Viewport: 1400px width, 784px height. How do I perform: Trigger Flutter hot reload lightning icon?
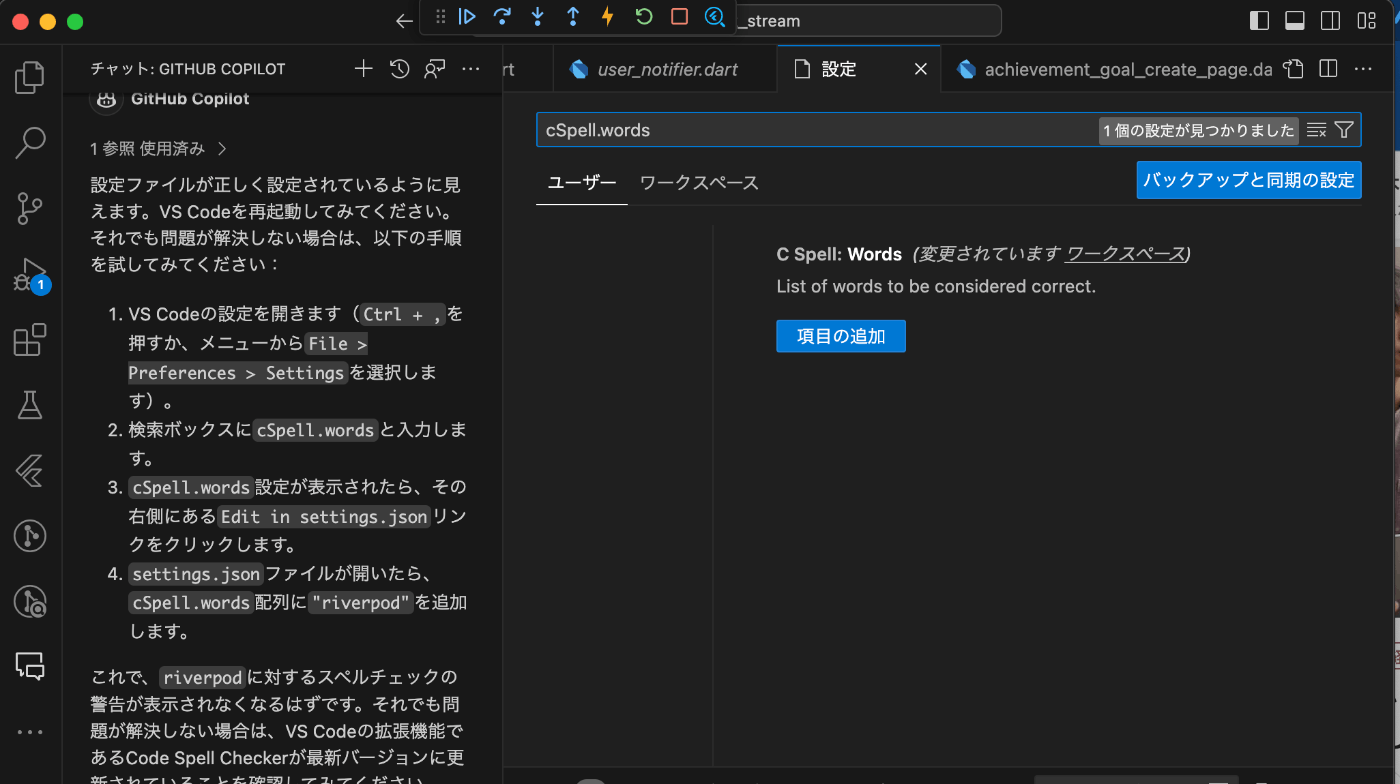click(608, 17)
